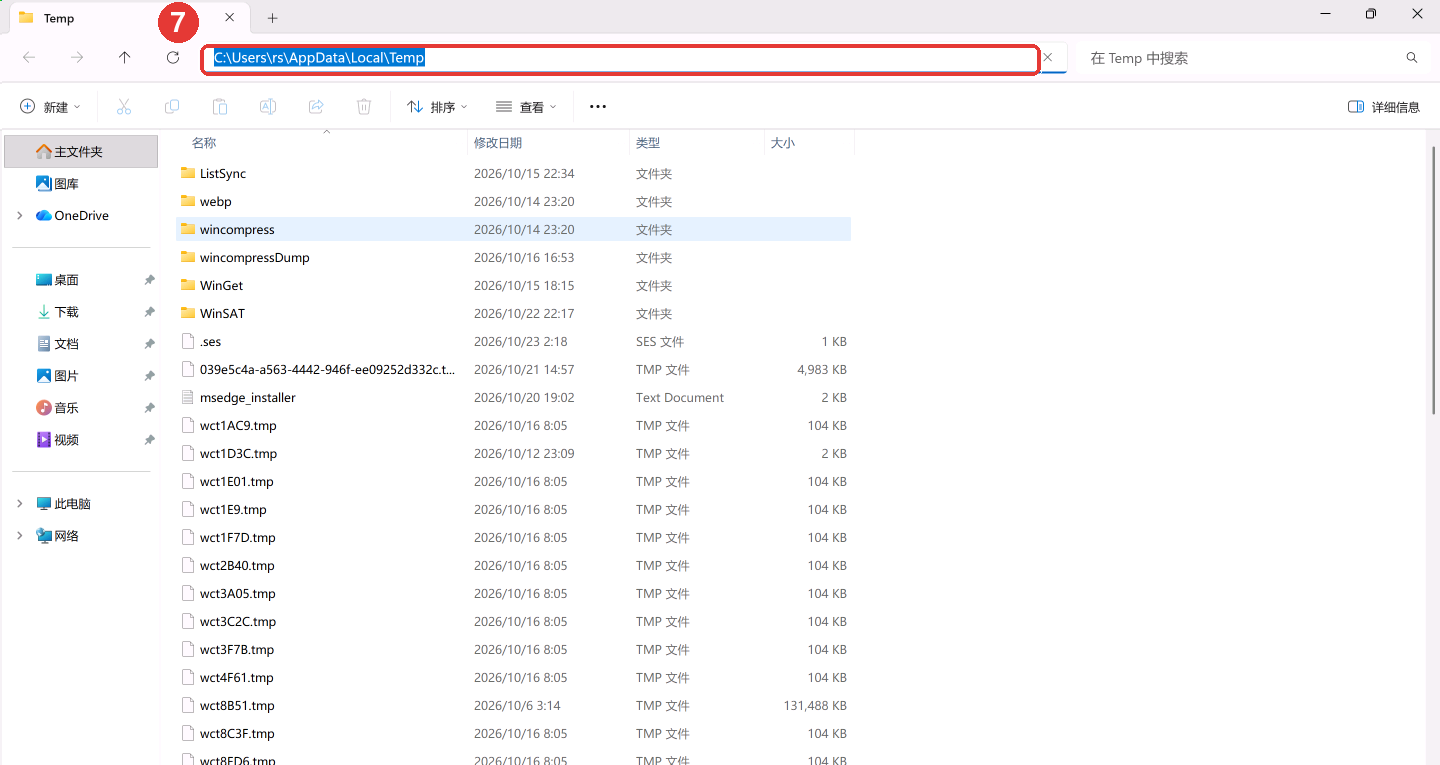Open the See more (…) menu

pyautogui.click(x=598, y=107)
